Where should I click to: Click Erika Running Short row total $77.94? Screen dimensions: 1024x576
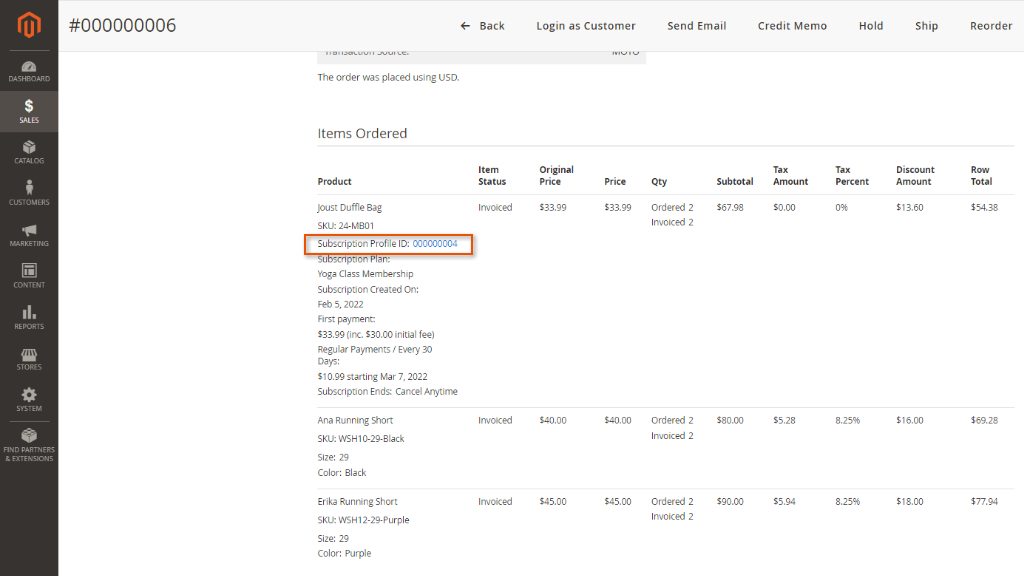pos(984,502)
